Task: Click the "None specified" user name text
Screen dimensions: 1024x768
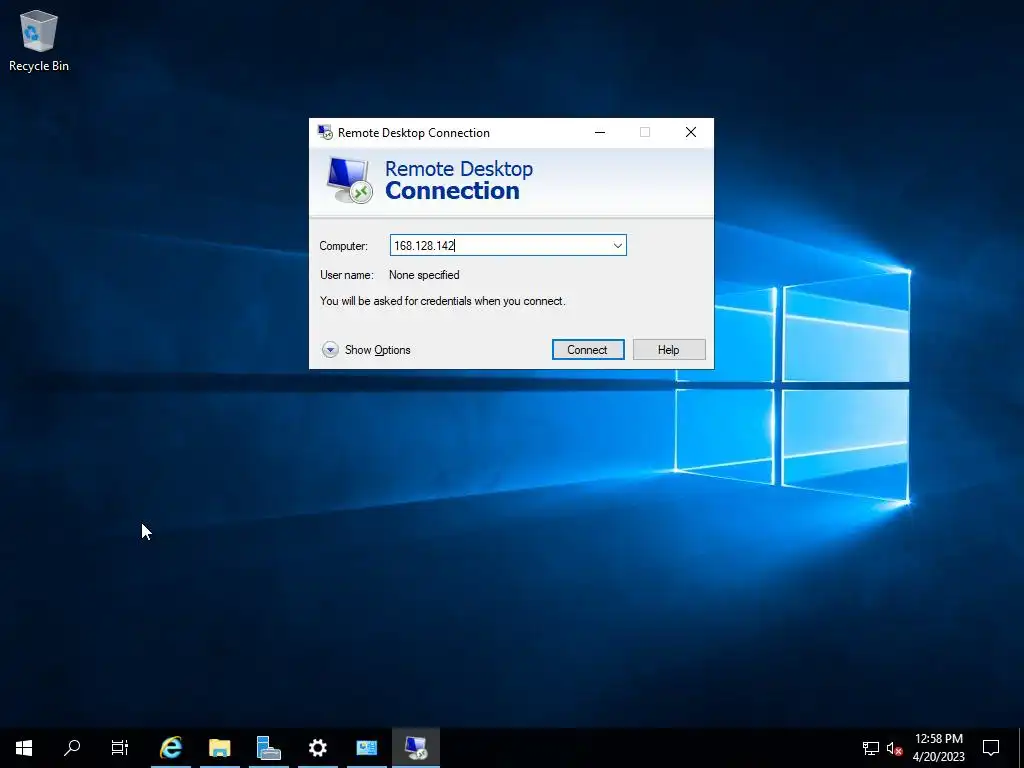Action: tap(424, 275)
